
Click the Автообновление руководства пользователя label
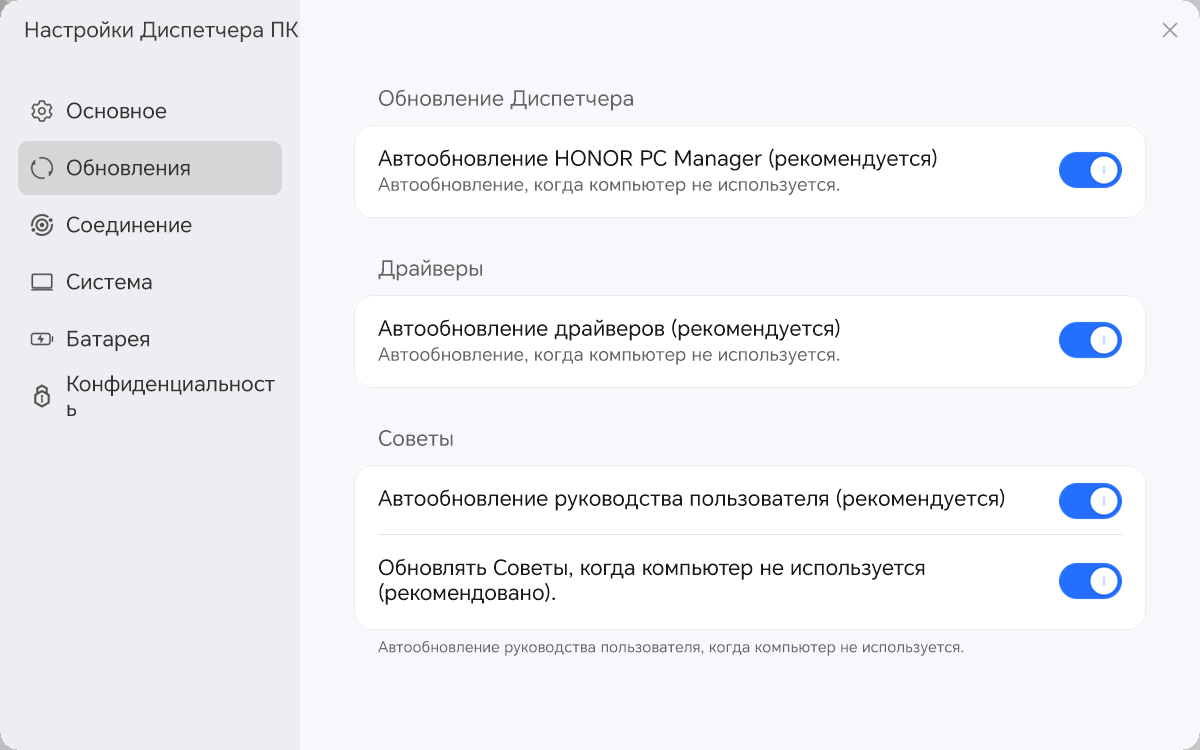(691, 498)
